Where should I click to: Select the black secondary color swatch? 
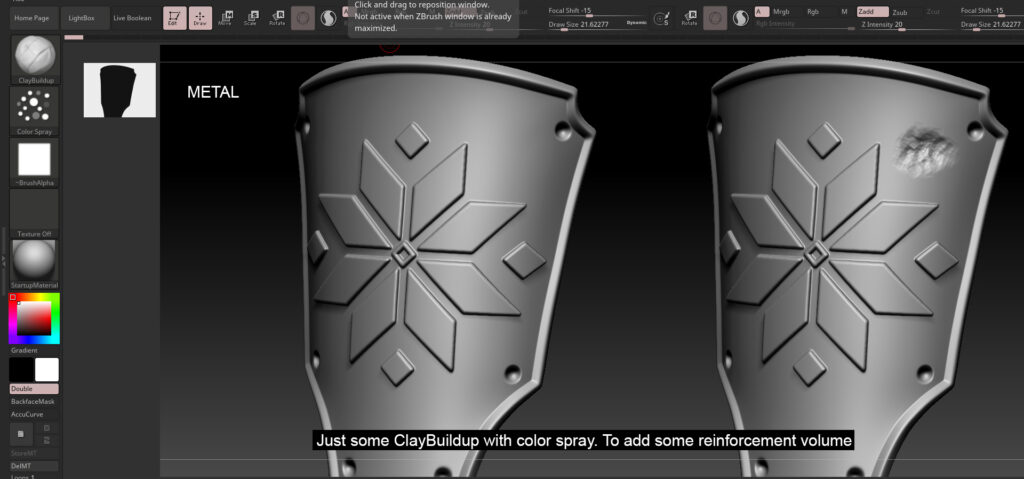pyautogui.click(x=21, y=370)
